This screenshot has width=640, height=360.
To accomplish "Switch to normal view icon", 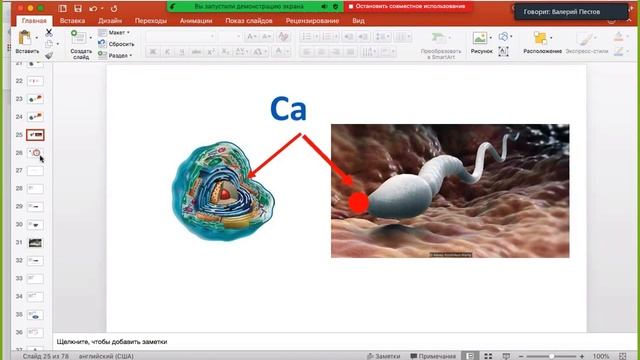I will [470, 356].
